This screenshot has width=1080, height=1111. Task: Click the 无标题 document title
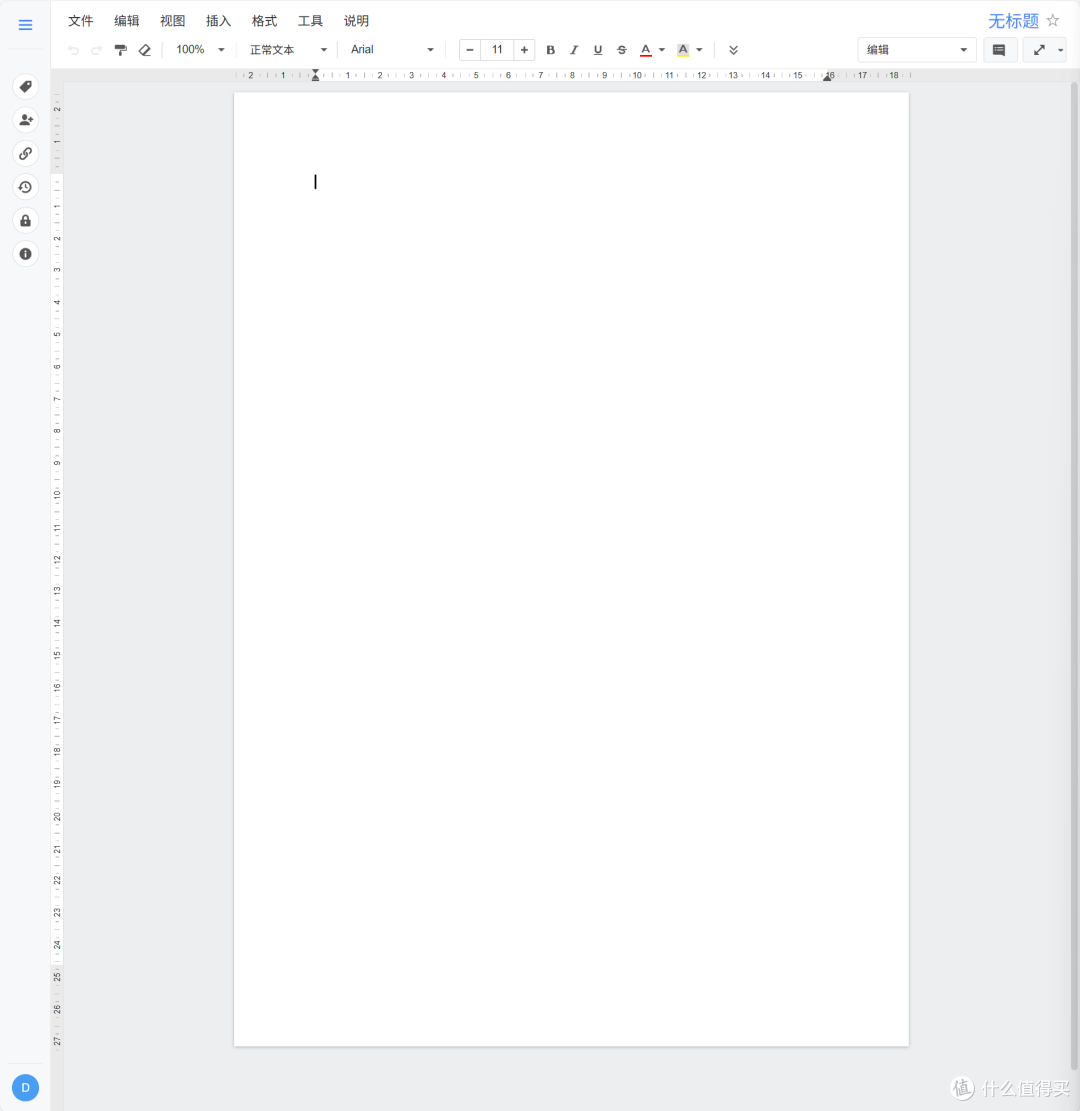pos(1013,21)
